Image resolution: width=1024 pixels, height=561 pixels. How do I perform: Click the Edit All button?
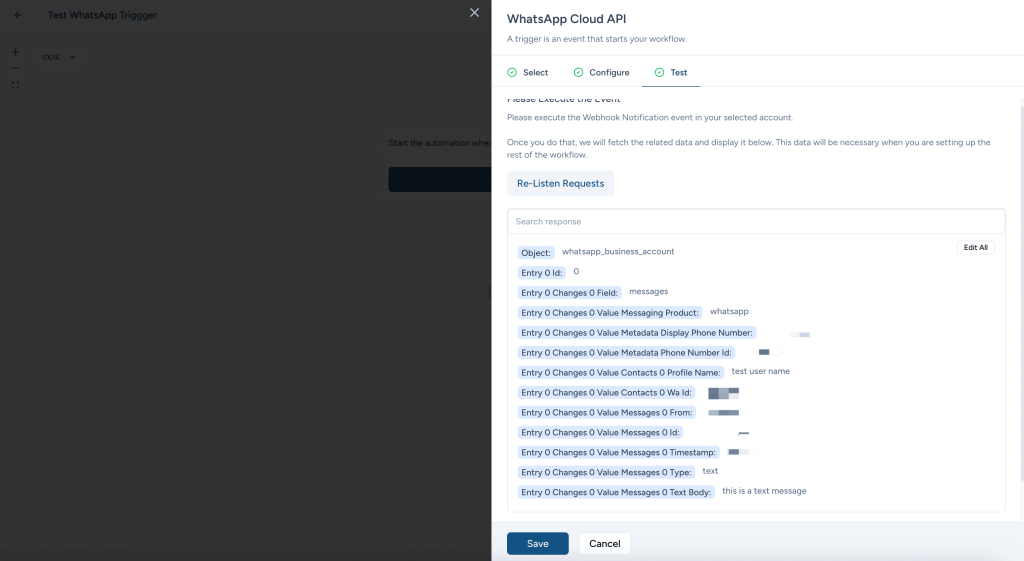(975, 247)
